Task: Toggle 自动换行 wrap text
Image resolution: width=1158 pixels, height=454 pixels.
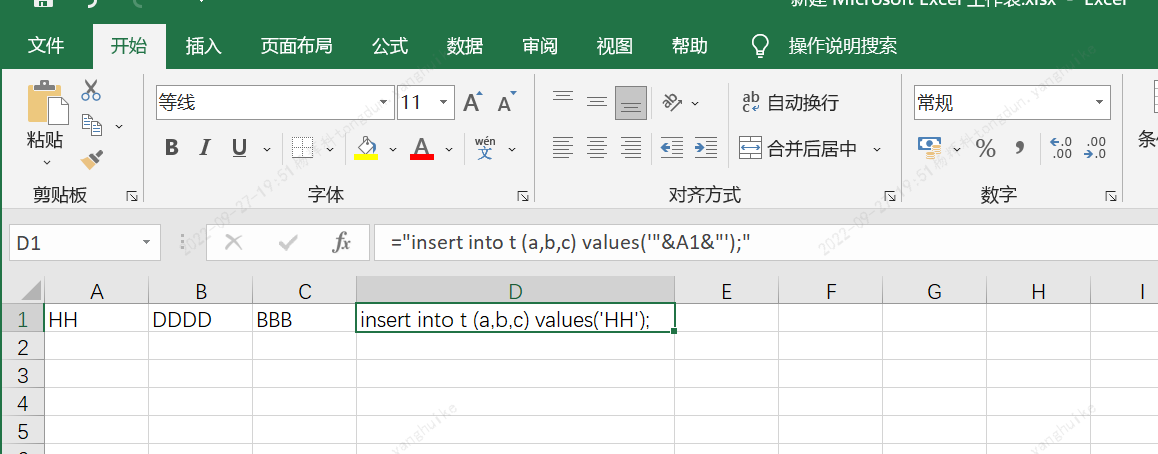Action: tap(790, 103)
